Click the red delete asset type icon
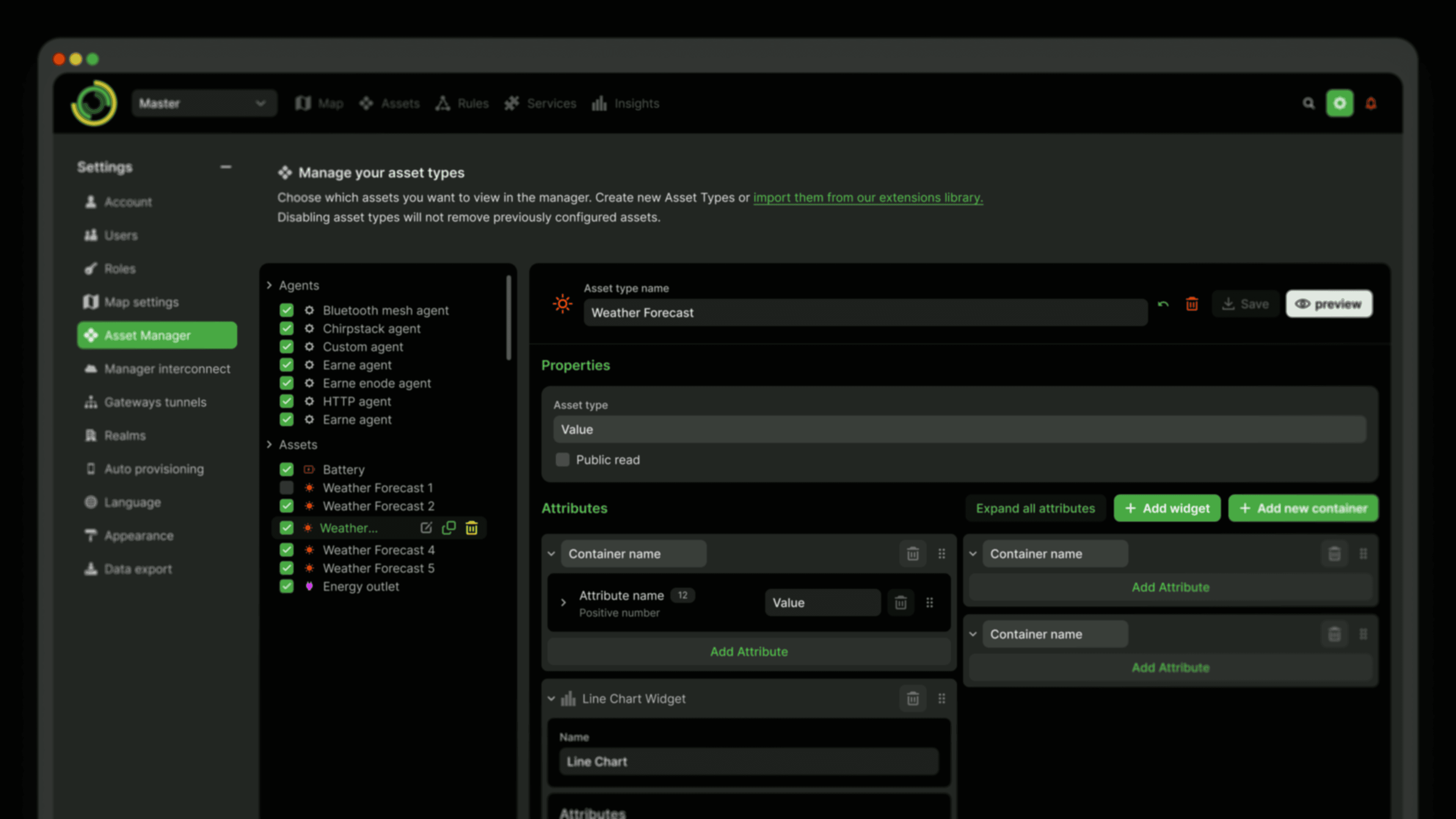The image size is (1456, 819). [x=1191, y=304]
